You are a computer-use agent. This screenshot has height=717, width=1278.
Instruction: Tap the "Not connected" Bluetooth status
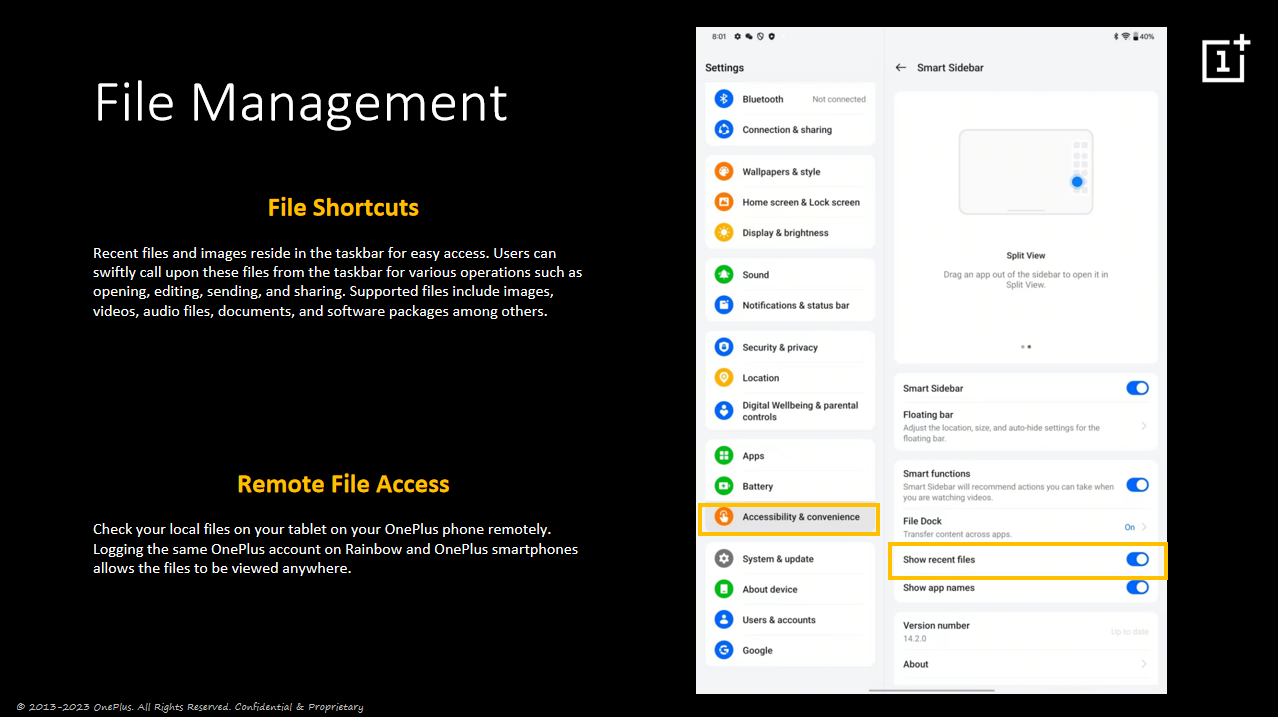click(839, 100)
